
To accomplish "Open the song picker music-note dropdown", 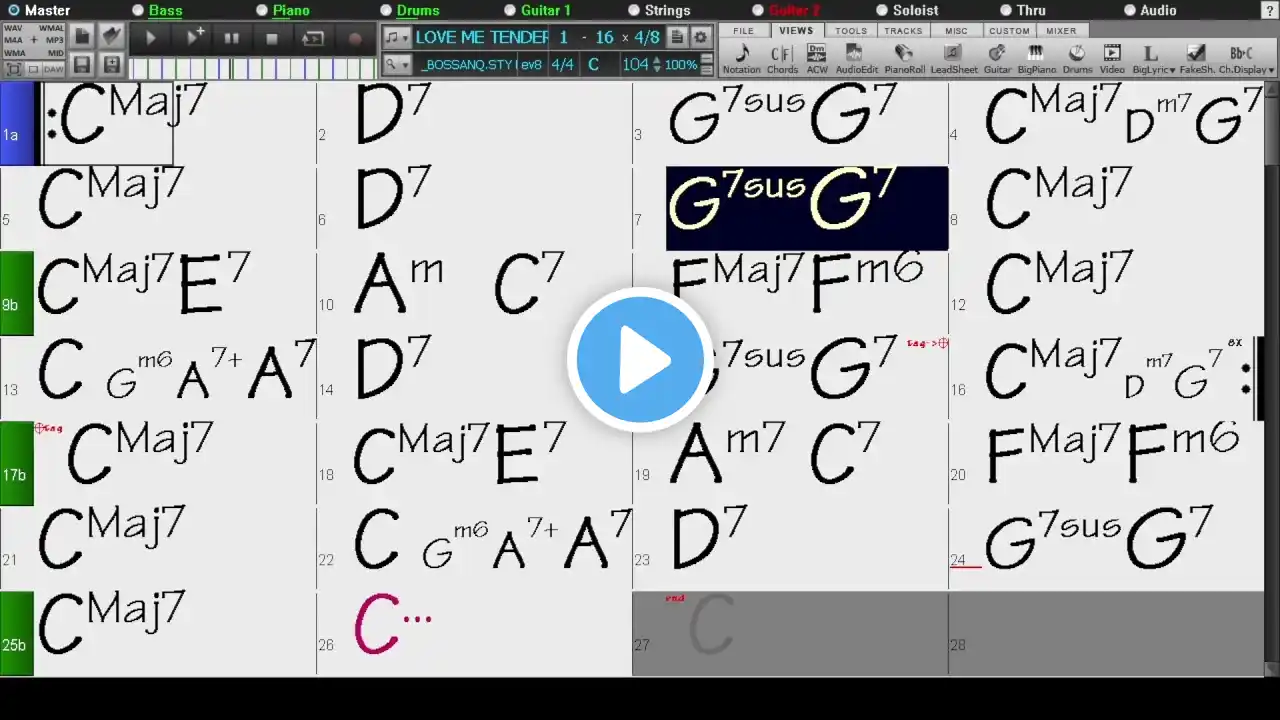I will coord(398,37).
